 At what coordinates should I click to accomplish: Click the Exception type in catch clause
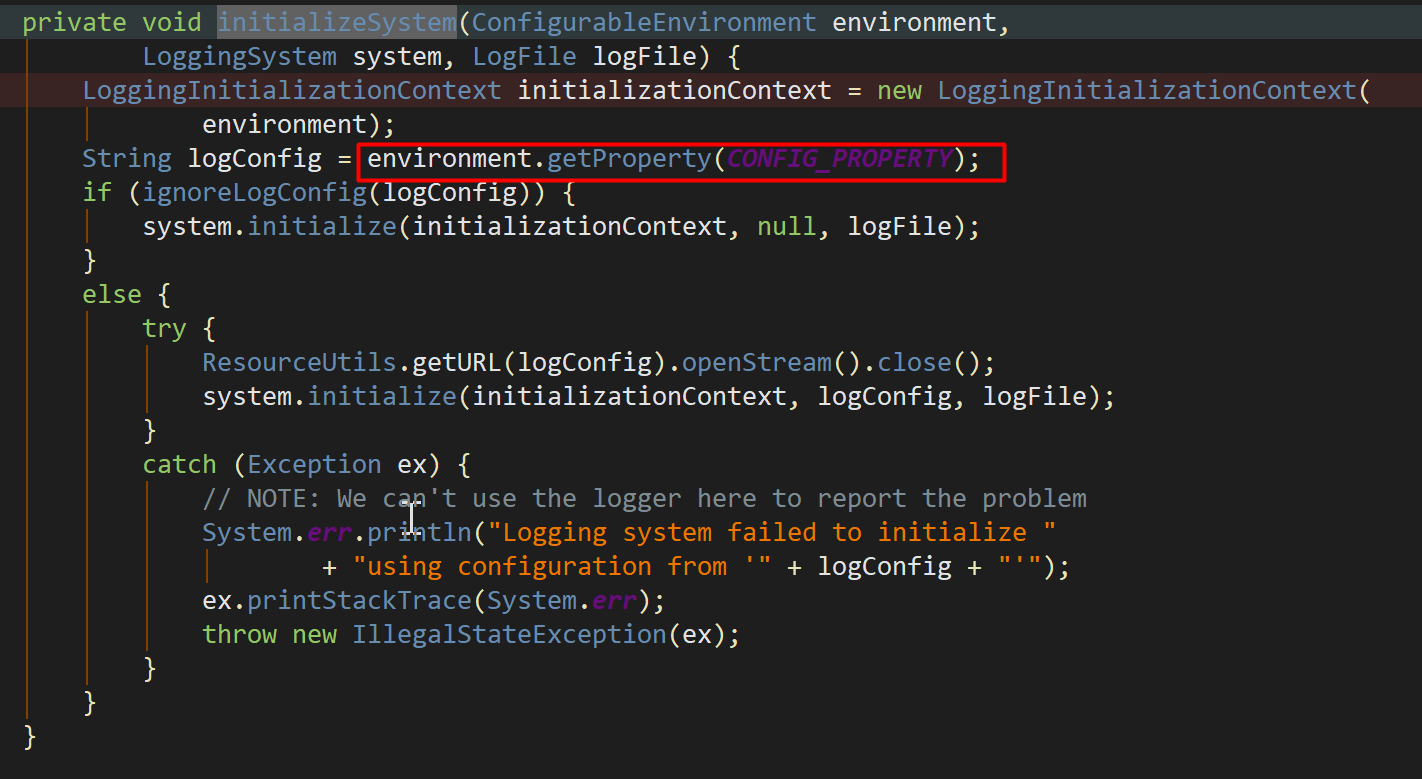[x=314, y=463]
